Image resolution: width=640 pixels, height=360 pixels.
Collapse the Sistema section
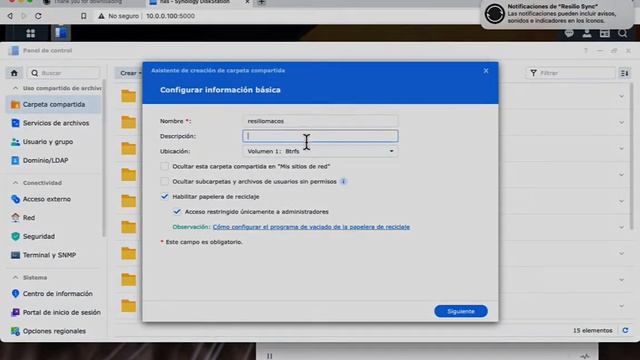coord(16,278)
